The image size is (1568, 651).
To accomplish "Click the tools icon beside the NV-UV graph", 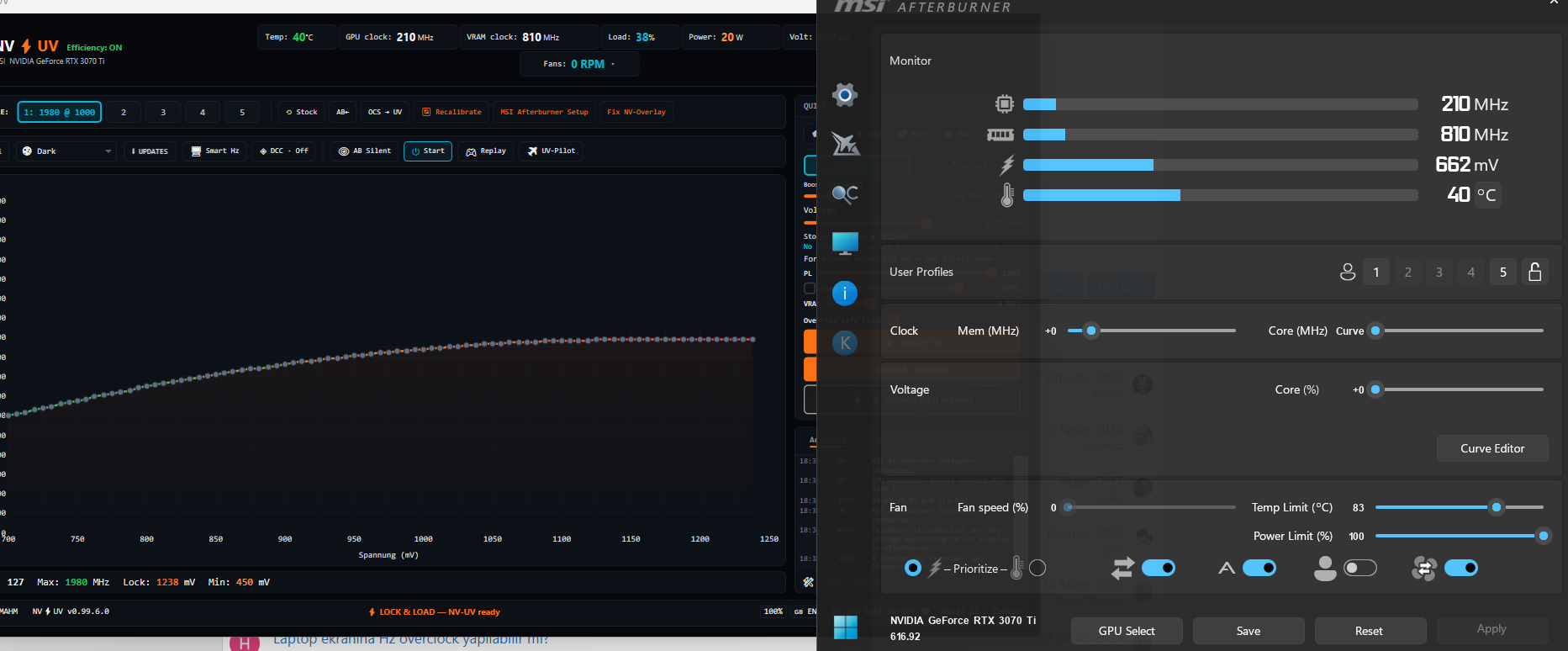I will point(809,582).
